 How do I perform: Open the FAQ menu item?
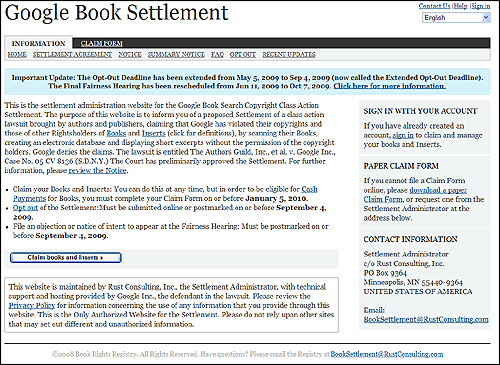pos(217,54)
